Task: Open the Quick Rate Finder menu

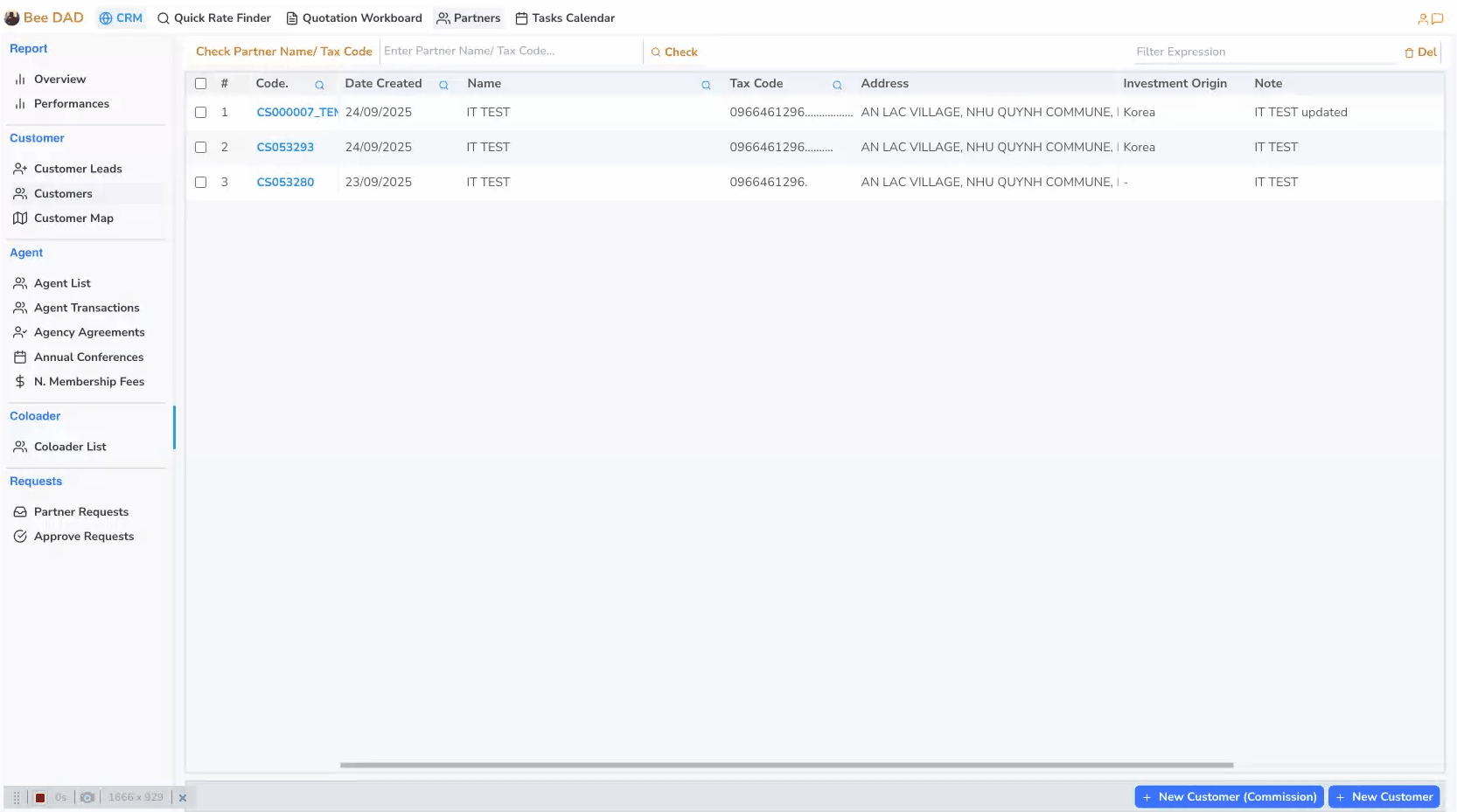Action: [214, 18]
